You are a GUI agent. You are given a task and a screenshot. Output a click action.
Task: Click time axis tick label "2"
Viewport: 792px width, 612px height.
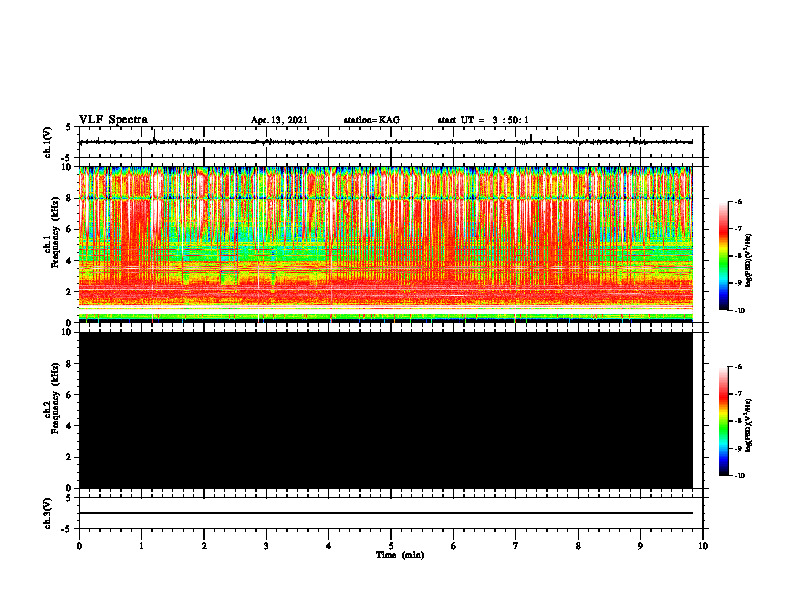click(204, 546)
